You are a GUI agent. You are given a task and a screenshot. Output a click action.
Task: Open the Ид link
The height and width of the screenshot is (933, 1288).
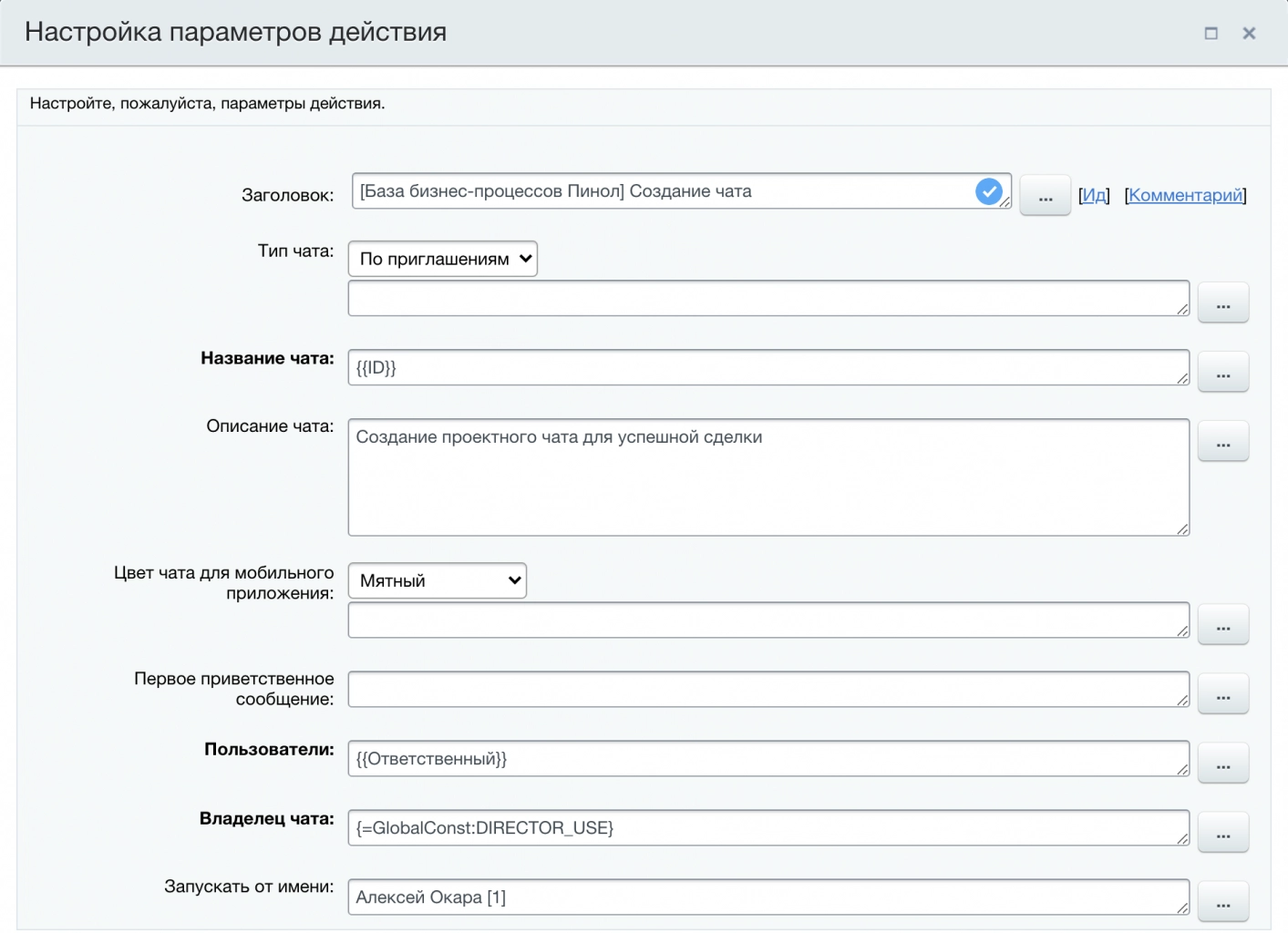pos(1093,194)
